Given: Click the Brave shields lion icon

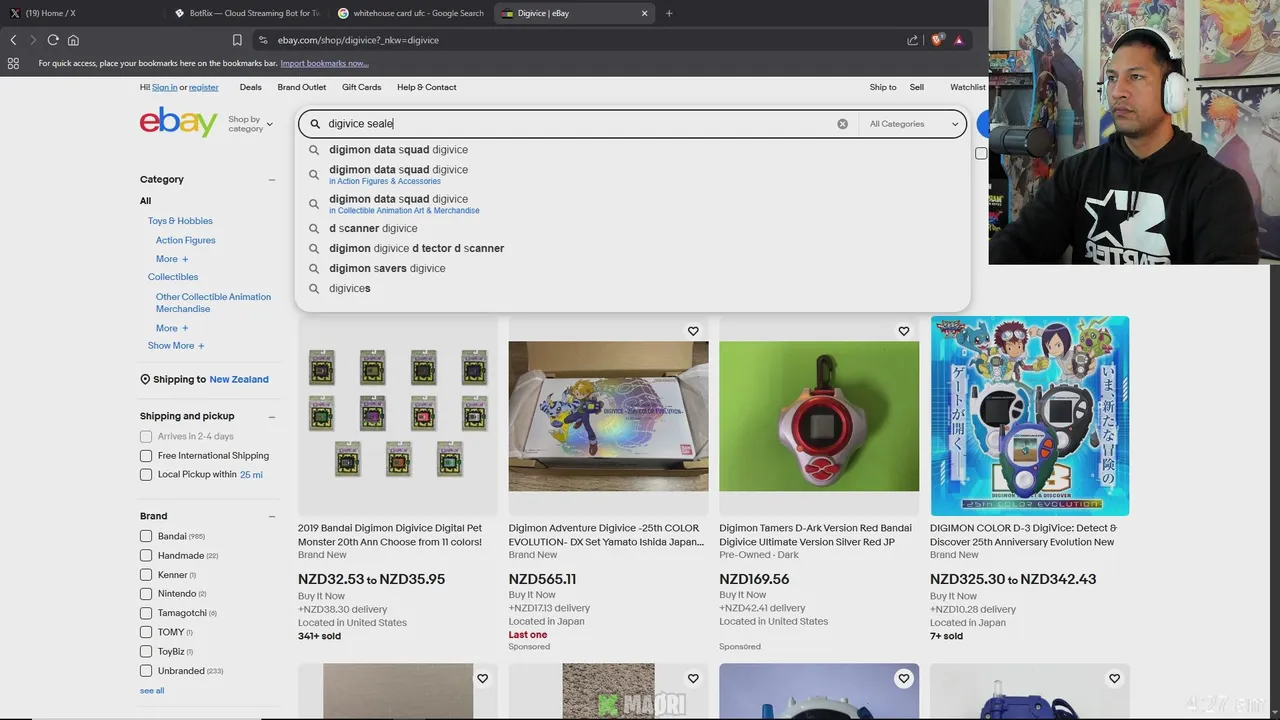Looking at the screenshot, I should (937, 40).
